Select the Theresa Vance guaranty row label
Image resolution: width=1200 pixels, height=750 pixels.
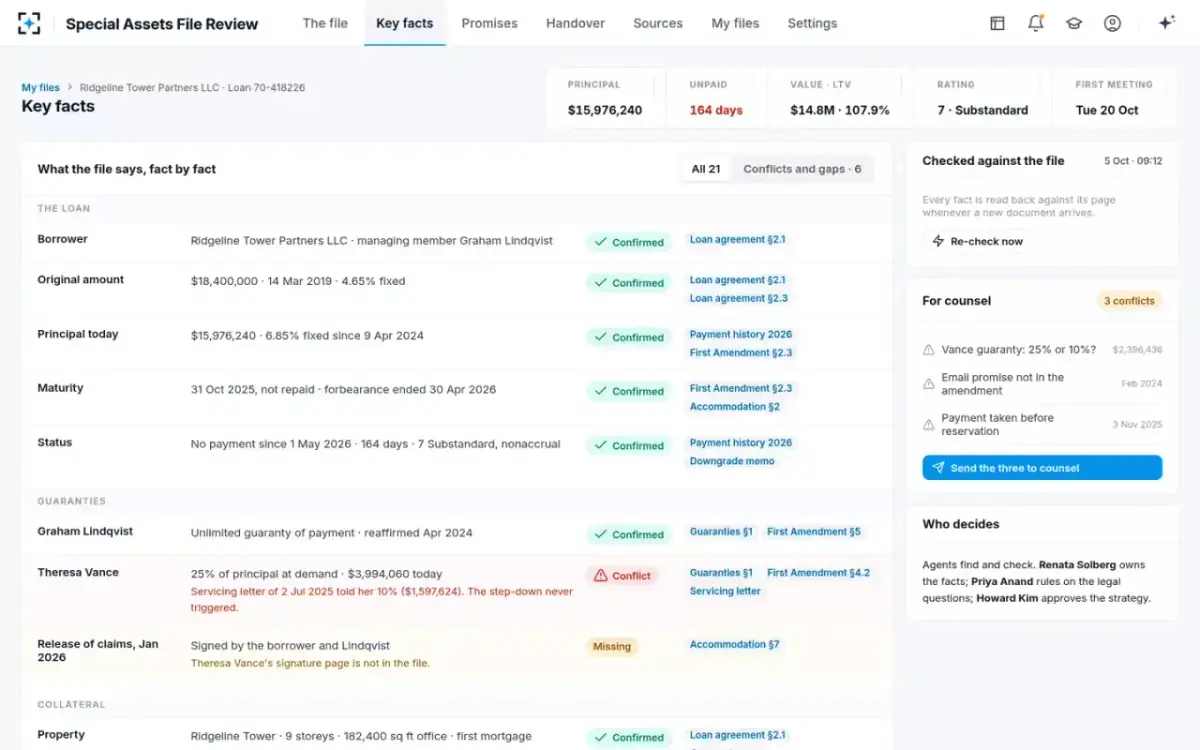[x=78, y=573]
